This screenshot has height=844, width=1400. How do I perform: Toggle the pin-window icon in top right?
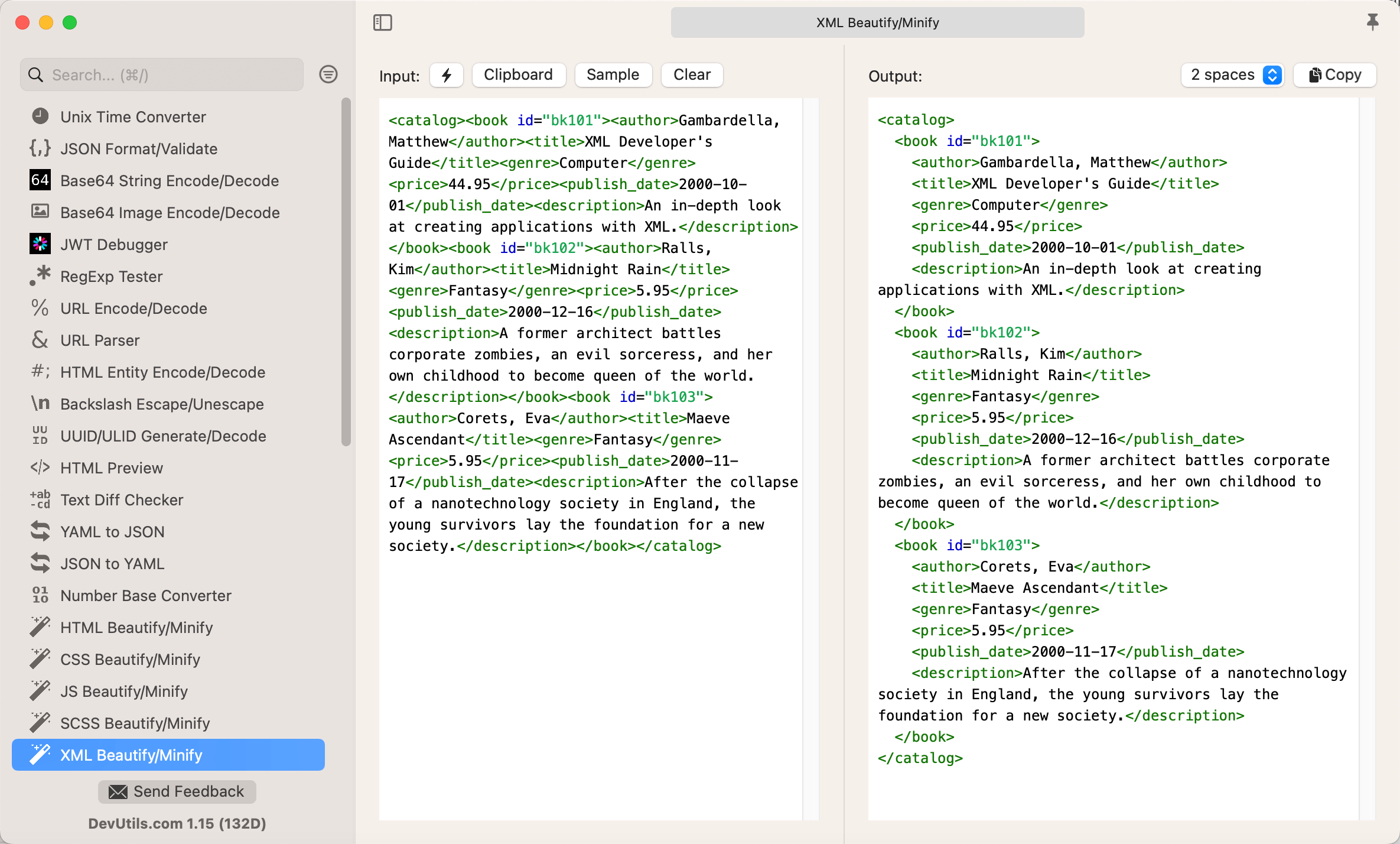point(1373,22)
